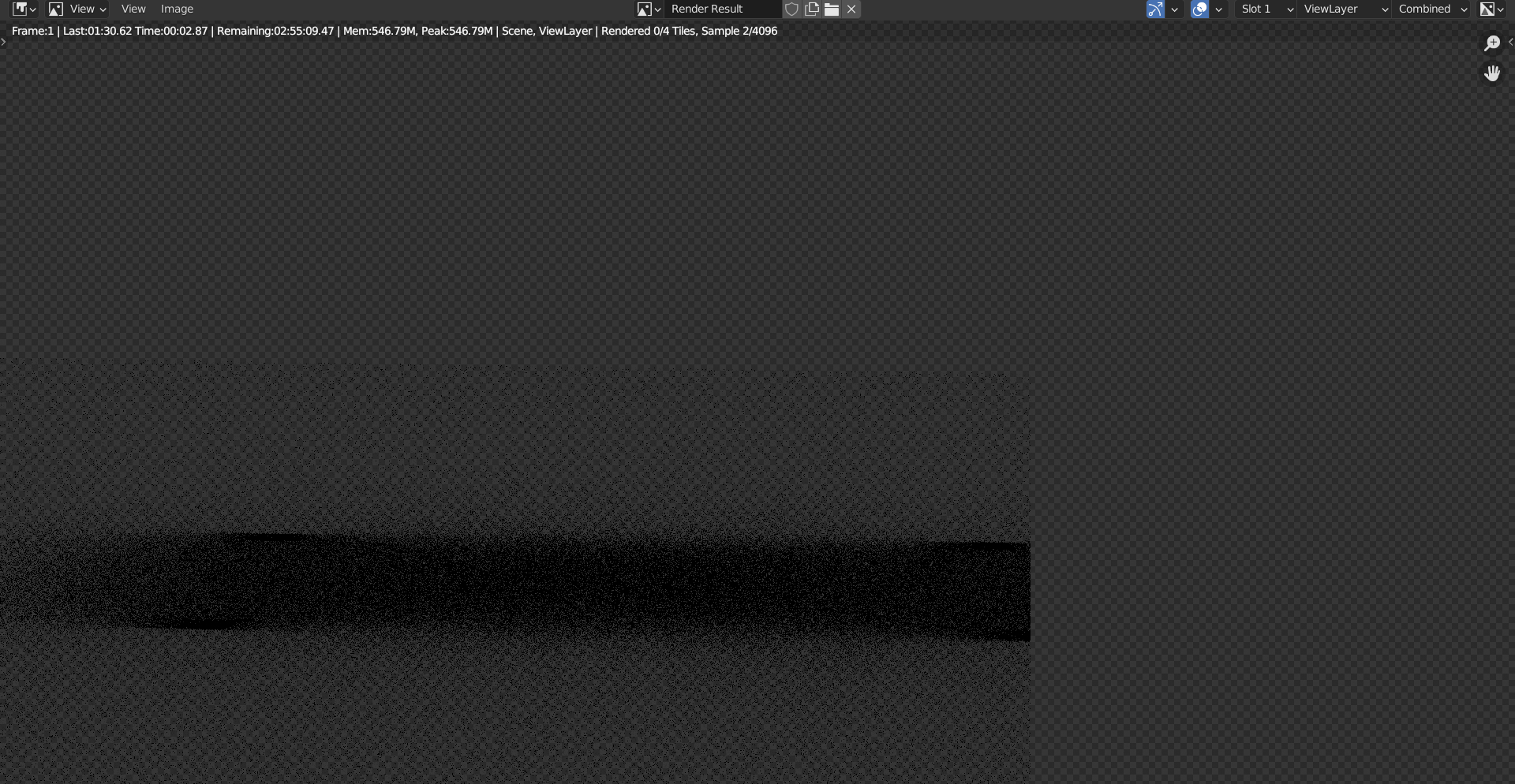Open display channels dropdown
The image size is (1515, 784).
click(x=1491, y=9)
